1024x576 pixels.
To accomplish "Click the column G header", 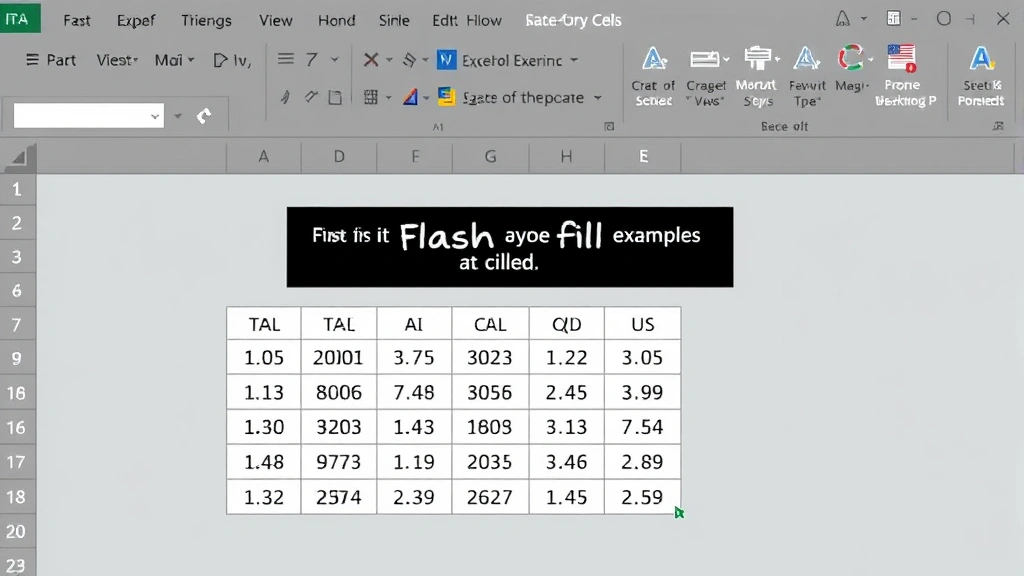I will [490, 157].
